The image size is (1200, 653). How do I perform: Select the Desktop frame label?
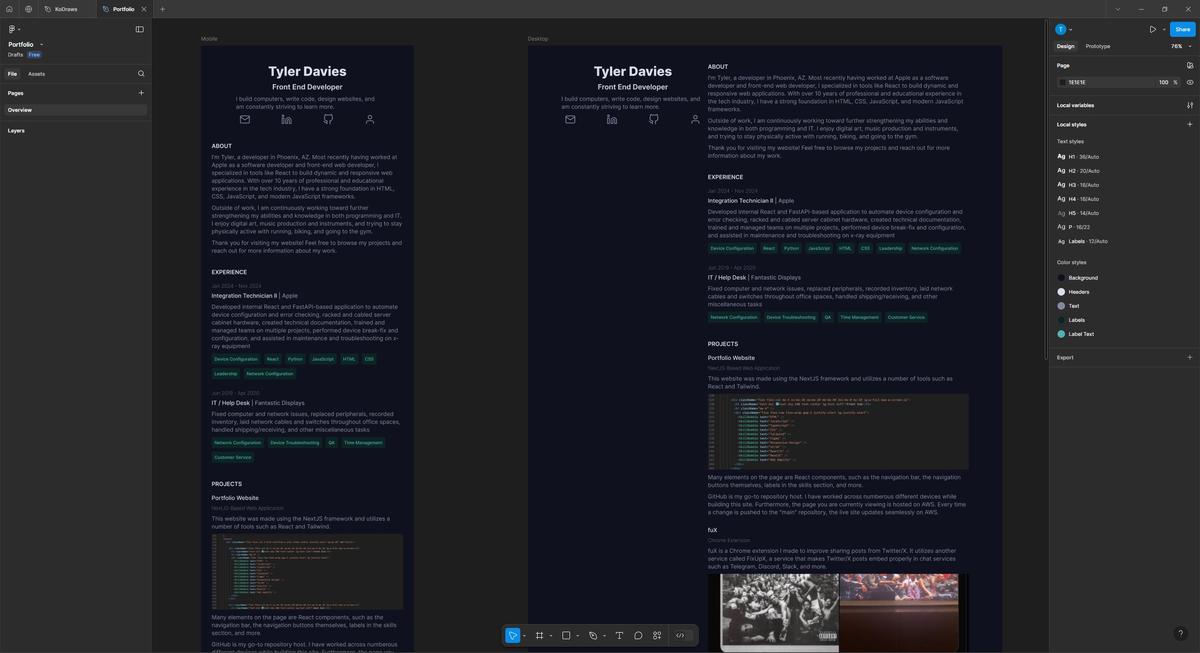click(x=538, y=39)
